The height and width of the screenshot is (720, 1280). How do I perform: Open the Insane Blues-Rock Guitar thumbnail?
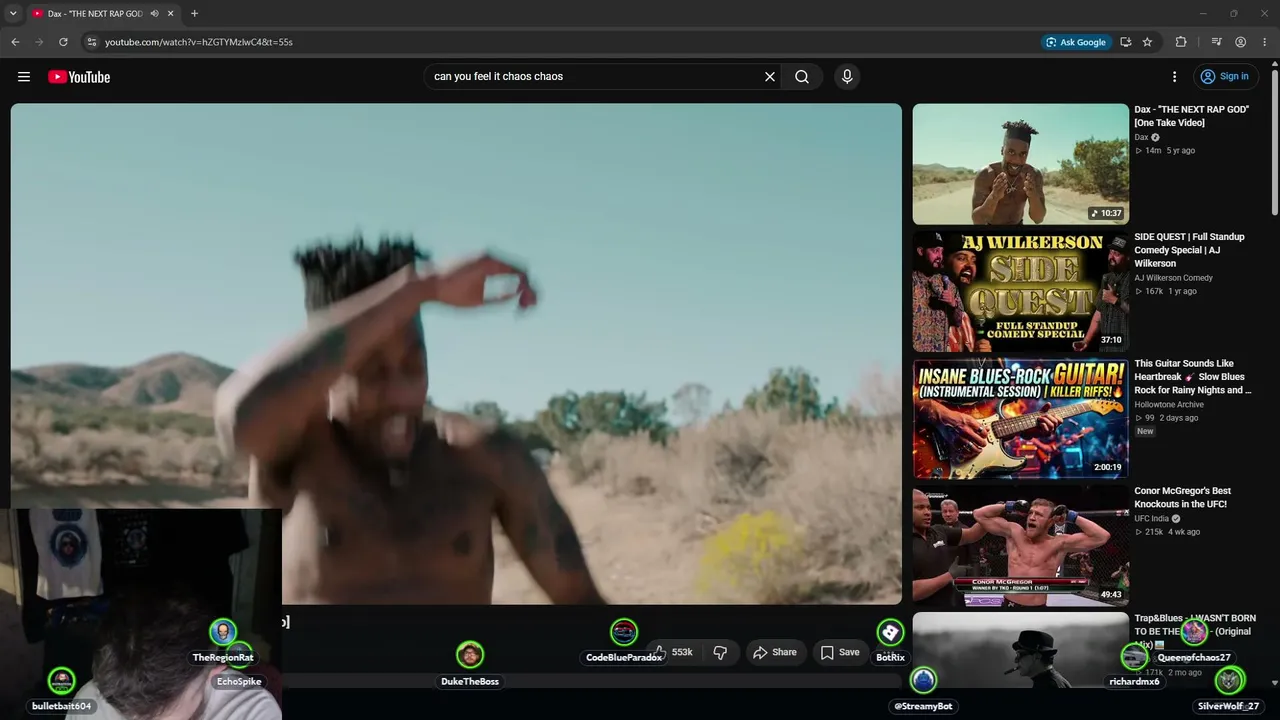click(x=1020, y=418)
